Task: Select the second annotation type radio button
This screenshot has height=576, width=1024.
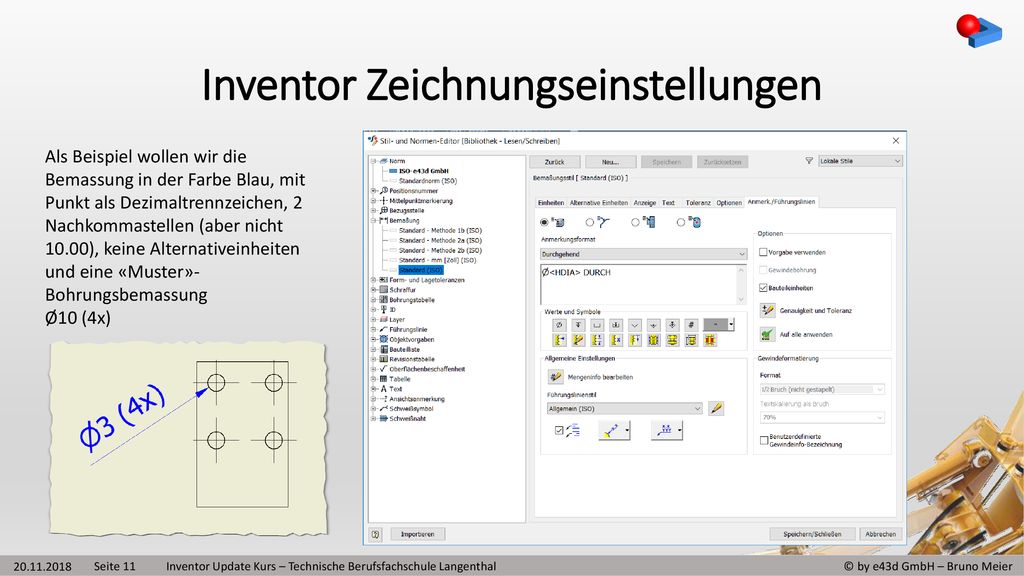Action: [x=590, y=223]
